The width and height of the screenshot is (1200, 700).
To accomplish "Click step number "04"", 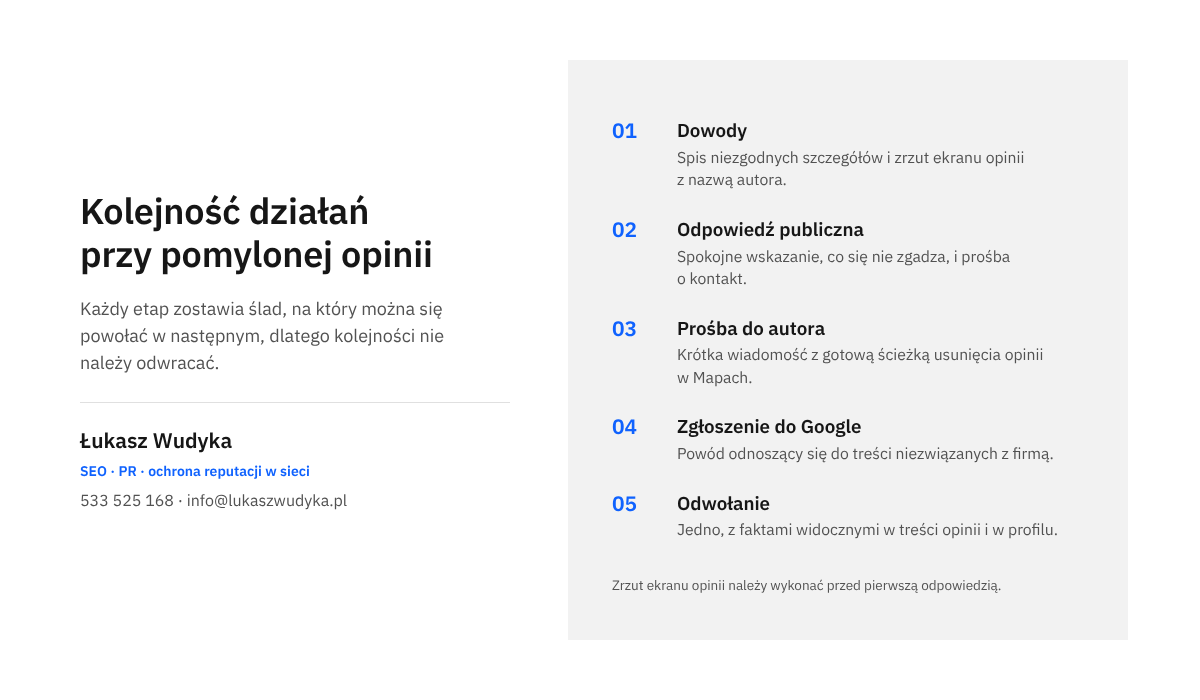I will click(x=624, y=427).
